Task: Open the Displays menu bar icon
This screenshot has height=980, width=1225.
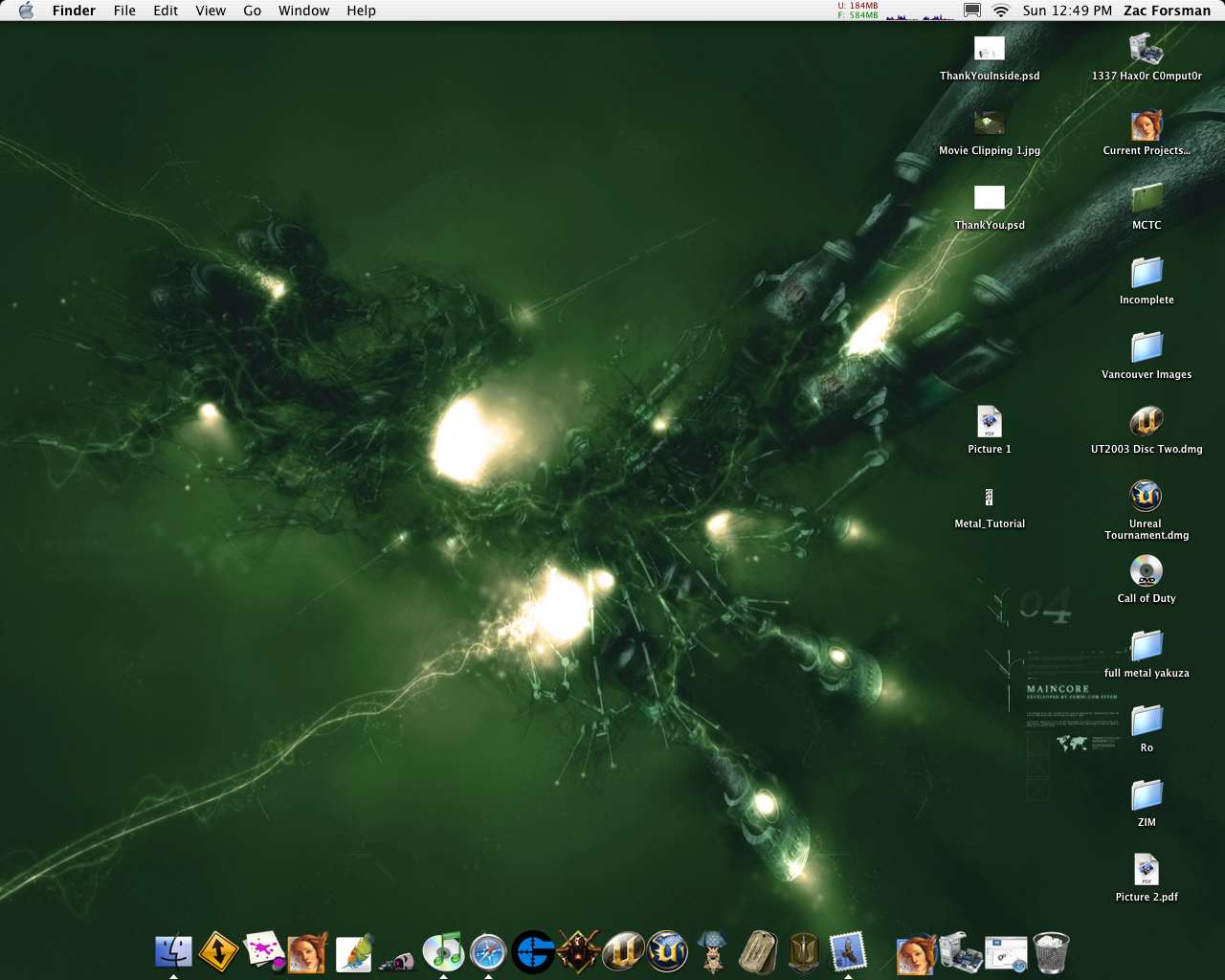Action: [971, 11]
